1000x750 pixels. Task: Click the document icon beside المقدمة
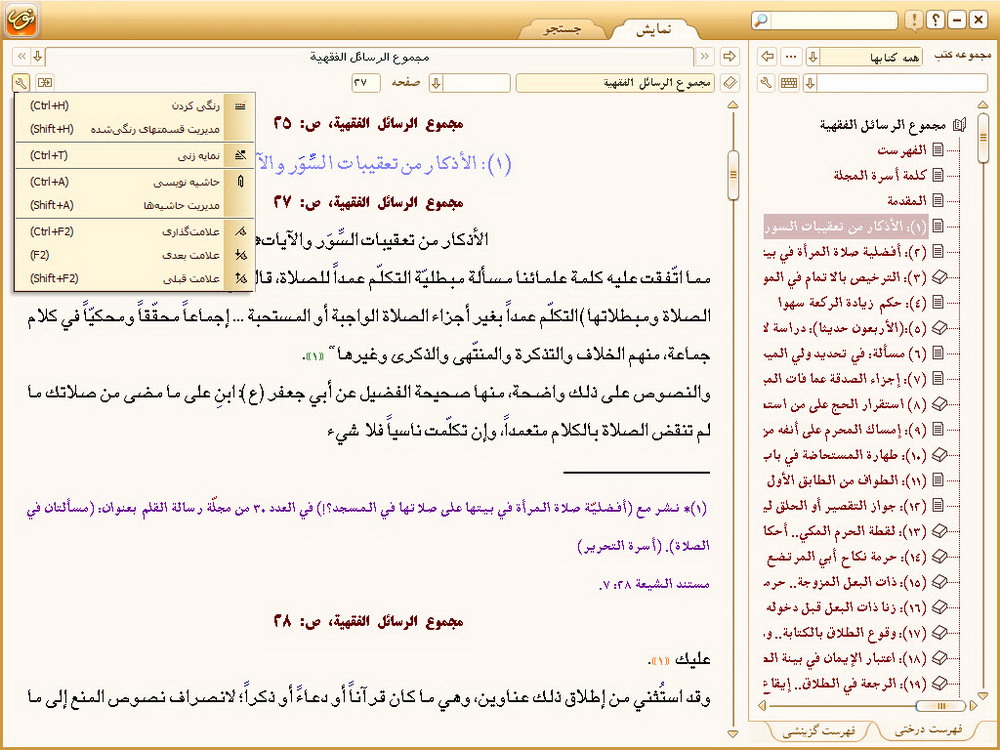938,200
